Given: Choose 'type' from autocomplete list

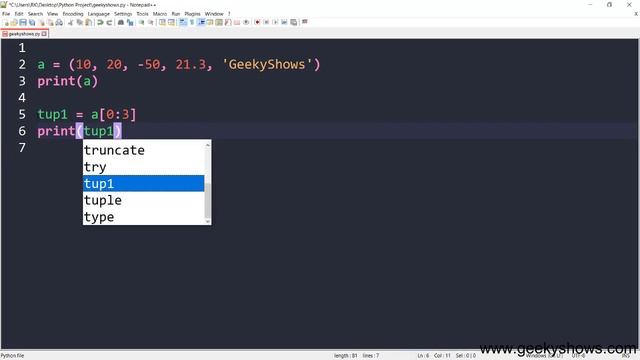Looking at the screenshot, I should [143, 217].
